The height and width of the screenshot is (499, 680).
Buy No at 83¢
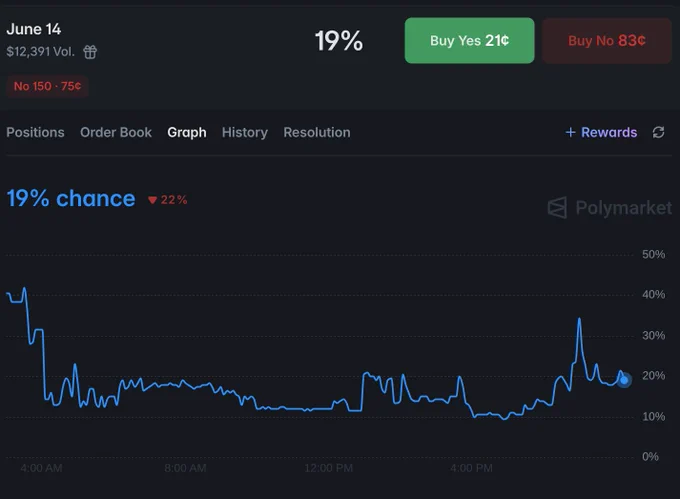point(607,40)
